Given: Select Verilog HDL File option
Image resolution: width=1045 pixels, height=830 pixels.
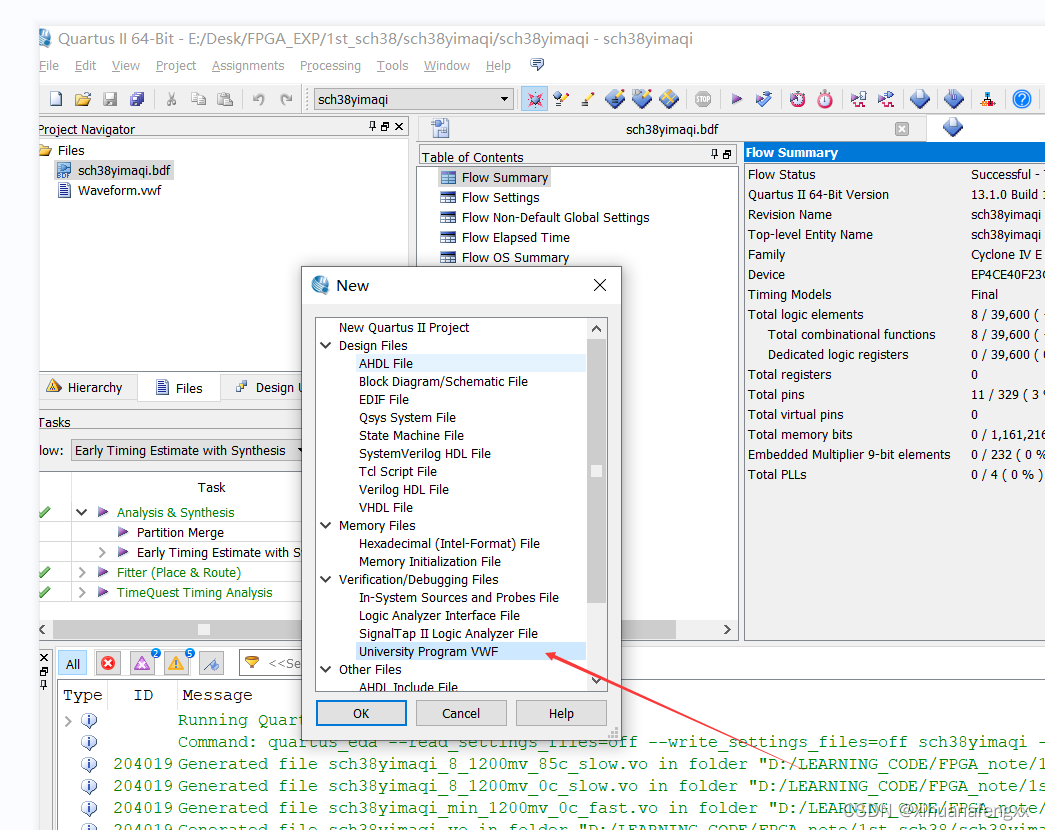Looking at the screenshot, I should 404,489.
